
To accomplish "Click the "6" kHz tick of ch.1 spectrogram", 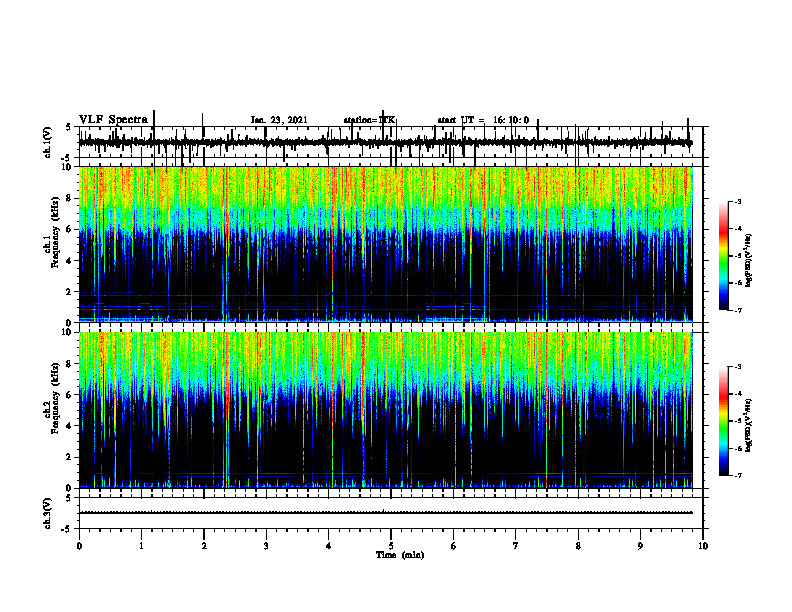I will pos(70,229).
